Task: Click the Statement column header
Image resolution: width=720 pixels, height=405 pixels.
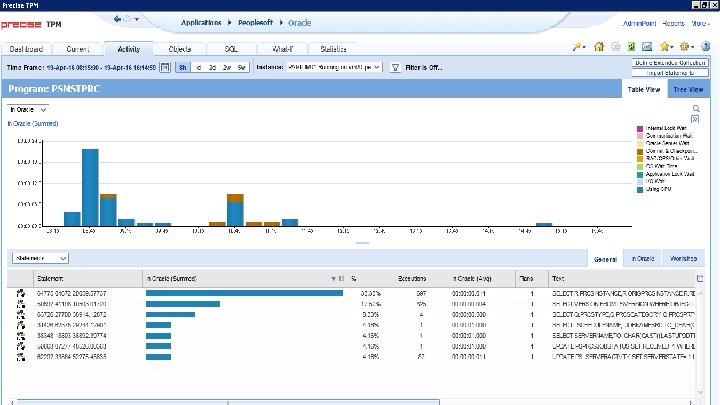Action: (88, 278)
